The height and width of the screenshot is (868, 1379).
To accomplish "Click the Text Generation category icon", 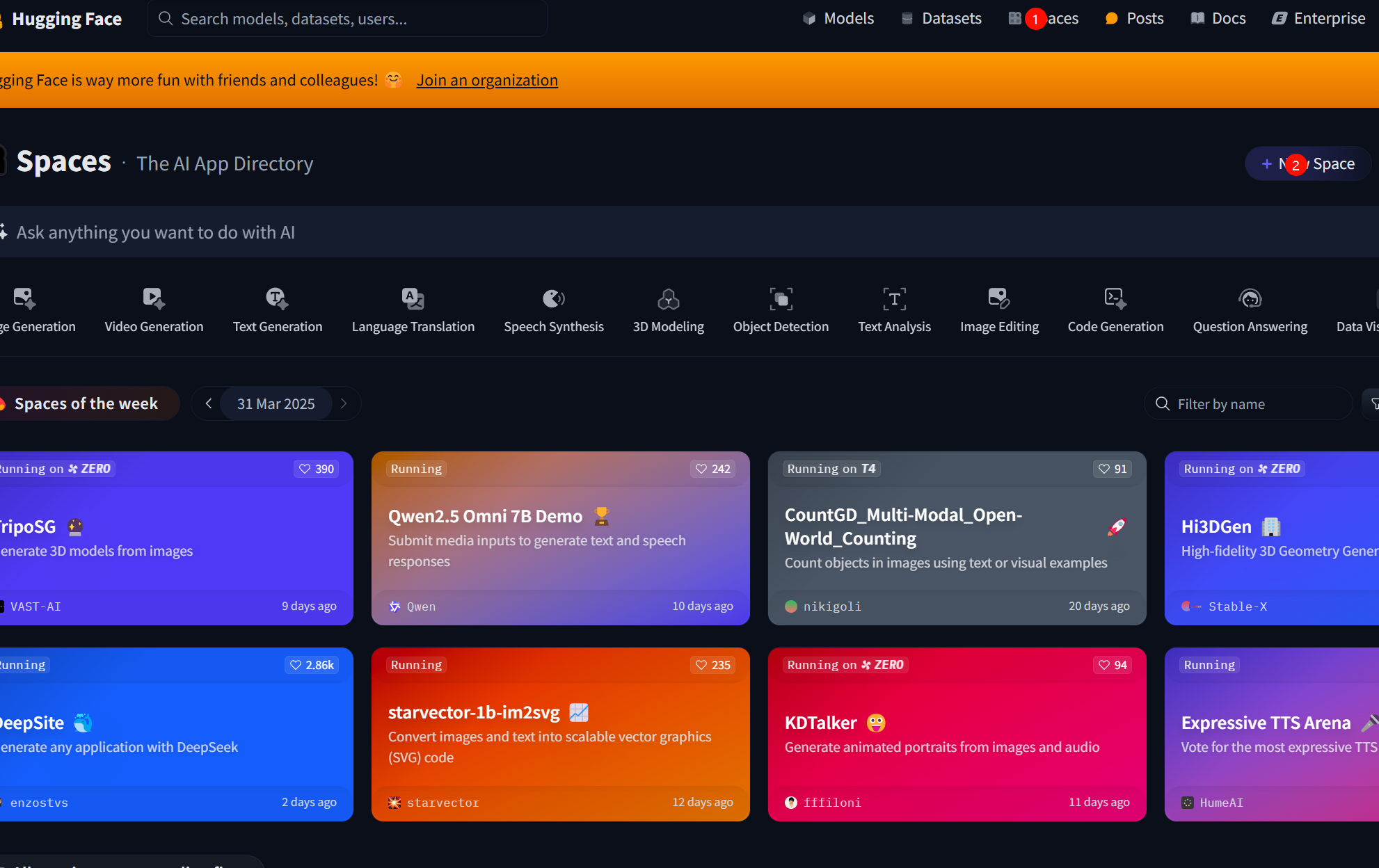I will 277,298.
